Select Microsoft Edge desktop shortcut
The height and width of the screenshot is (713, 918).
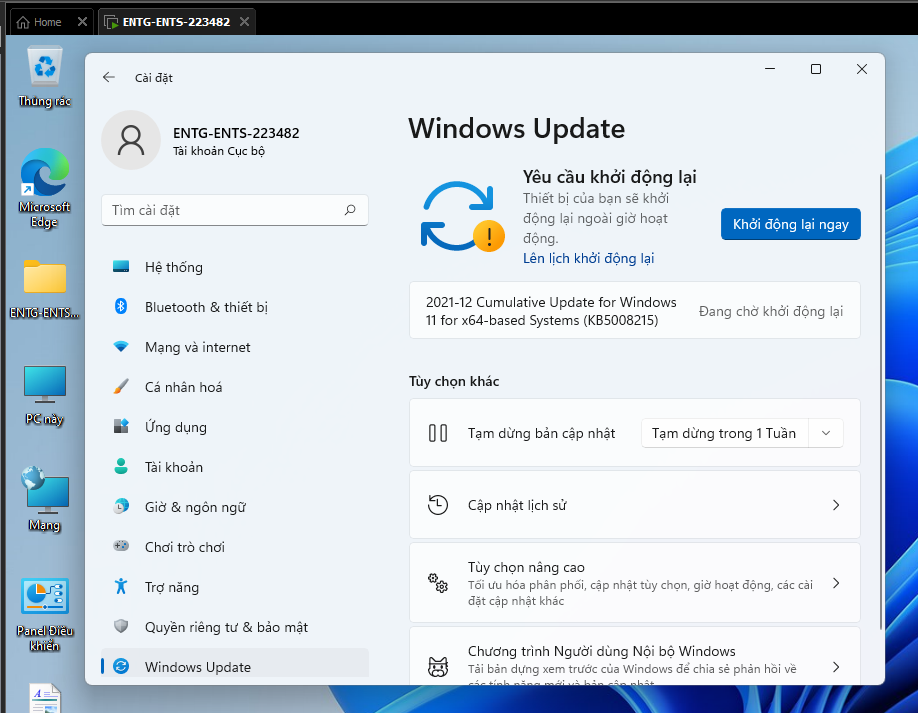44,188
